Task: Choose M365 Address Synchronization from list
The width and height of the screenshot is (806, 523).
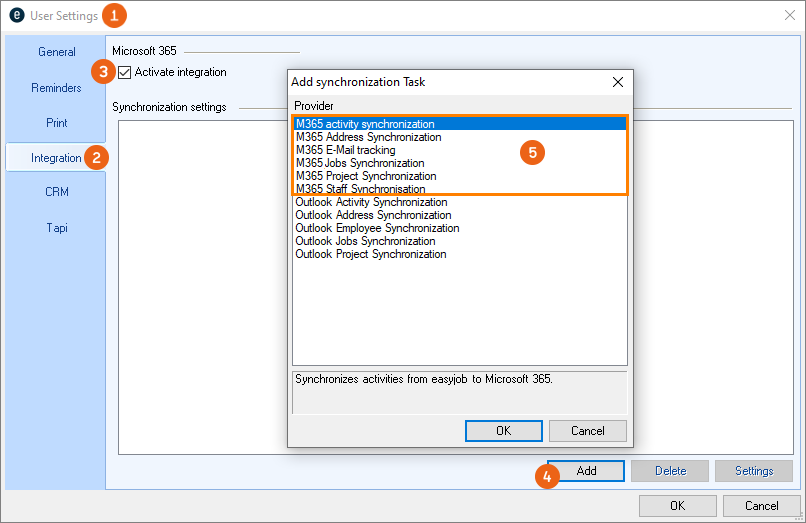Action: pyautogui.click(x=368, y=137)
